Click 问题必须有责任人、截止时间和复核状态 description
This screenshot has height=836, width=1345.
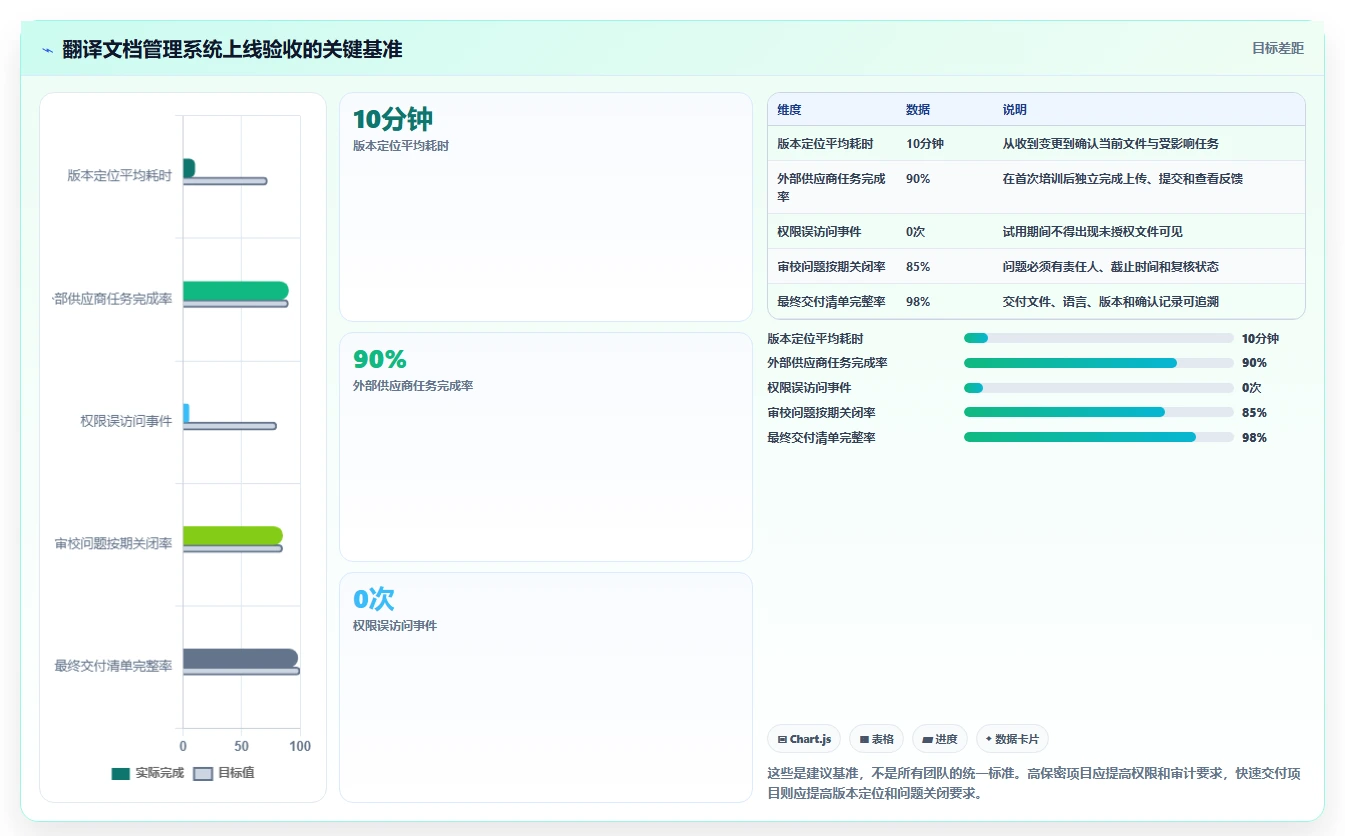[x=1111, y=267]
